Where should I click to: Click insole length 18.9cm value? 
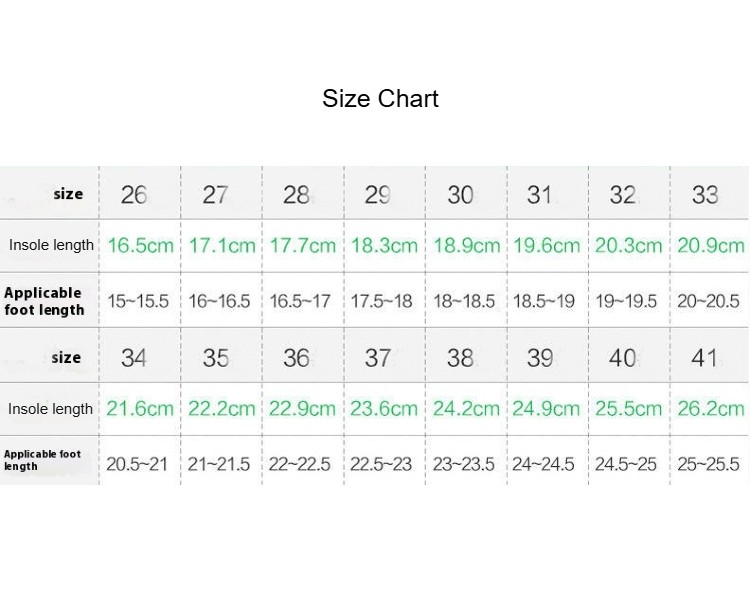[x=466, y=245]
